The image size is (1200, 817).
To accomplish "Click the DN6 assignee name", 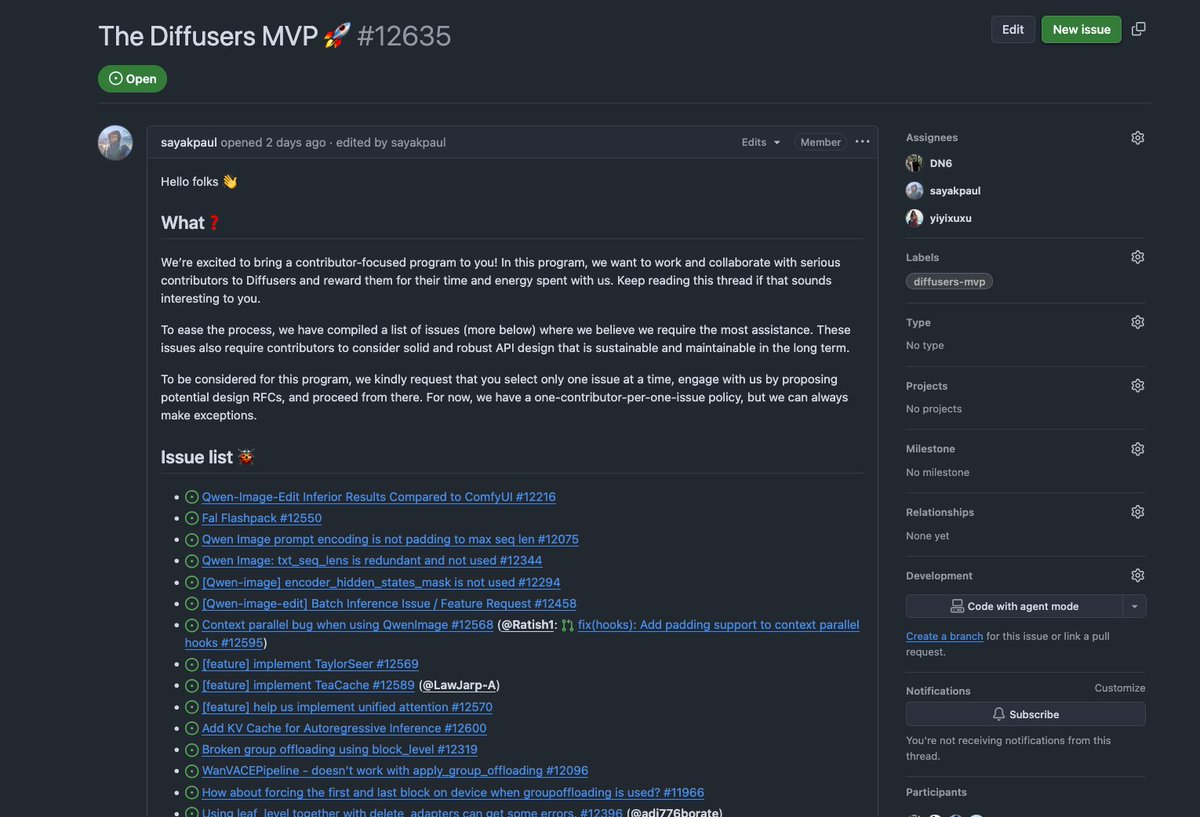I will pos(941,163).
